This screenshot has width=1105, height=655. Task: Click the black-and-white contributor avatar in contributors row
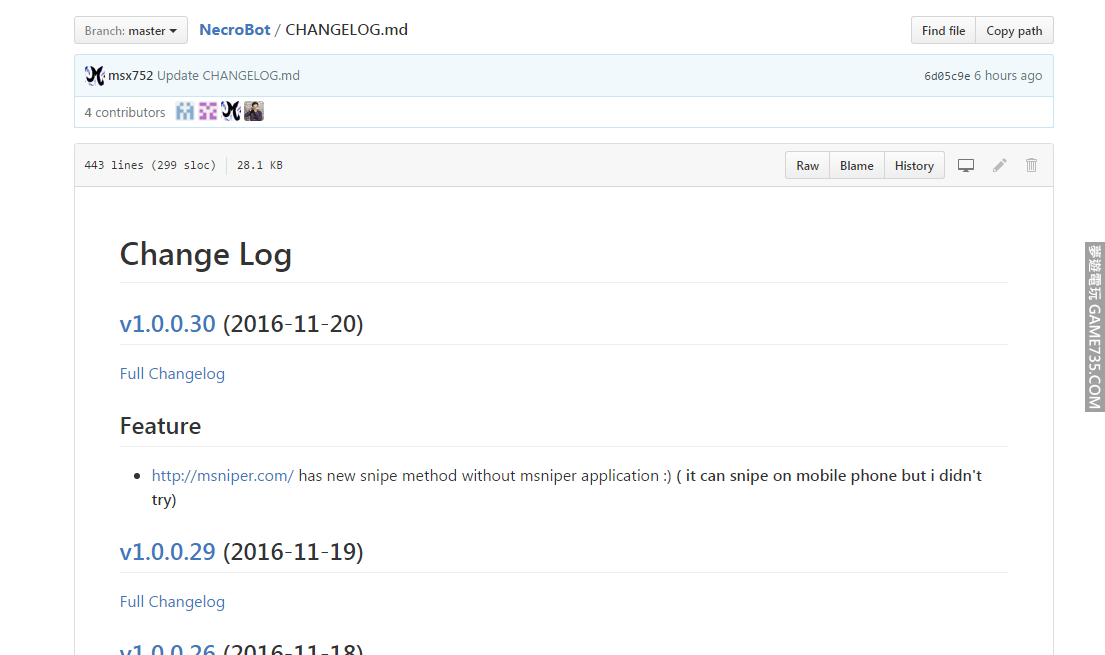[231, 112]
